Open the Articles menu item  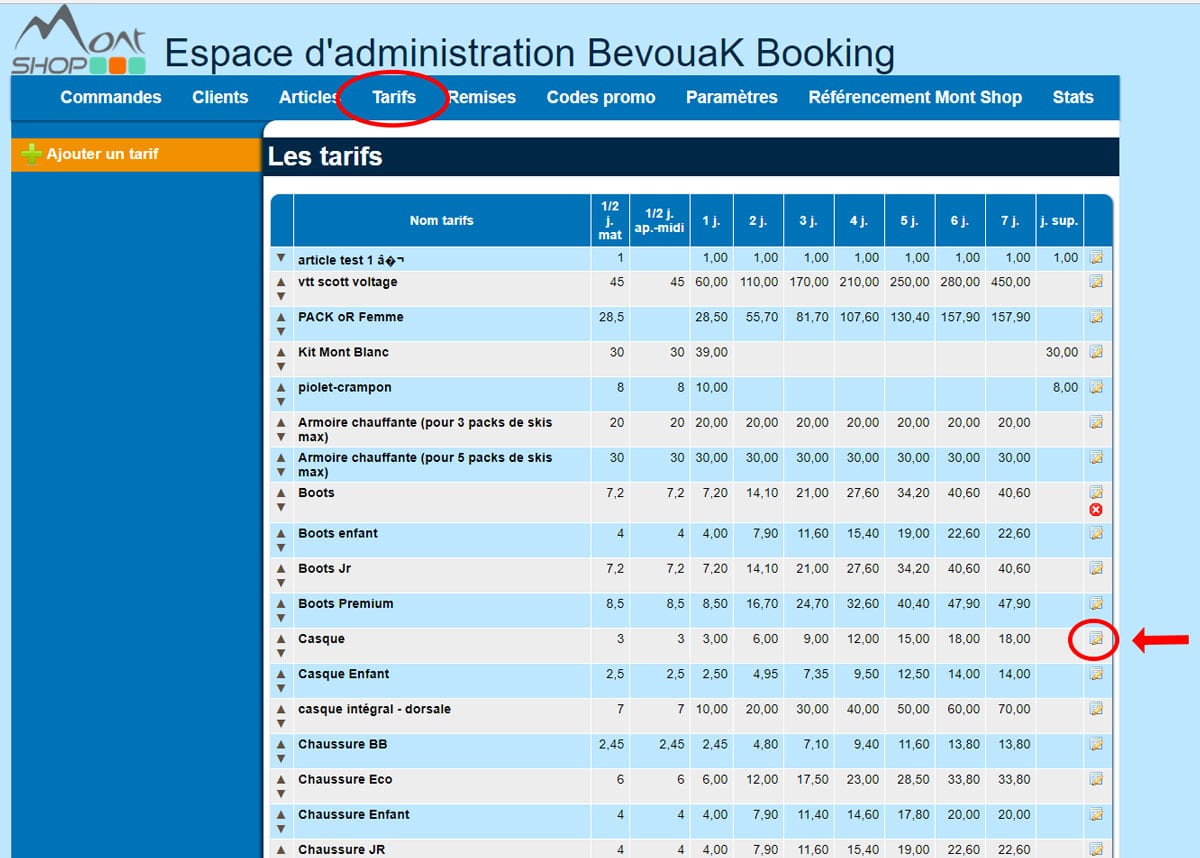click(x=309, y=97)
